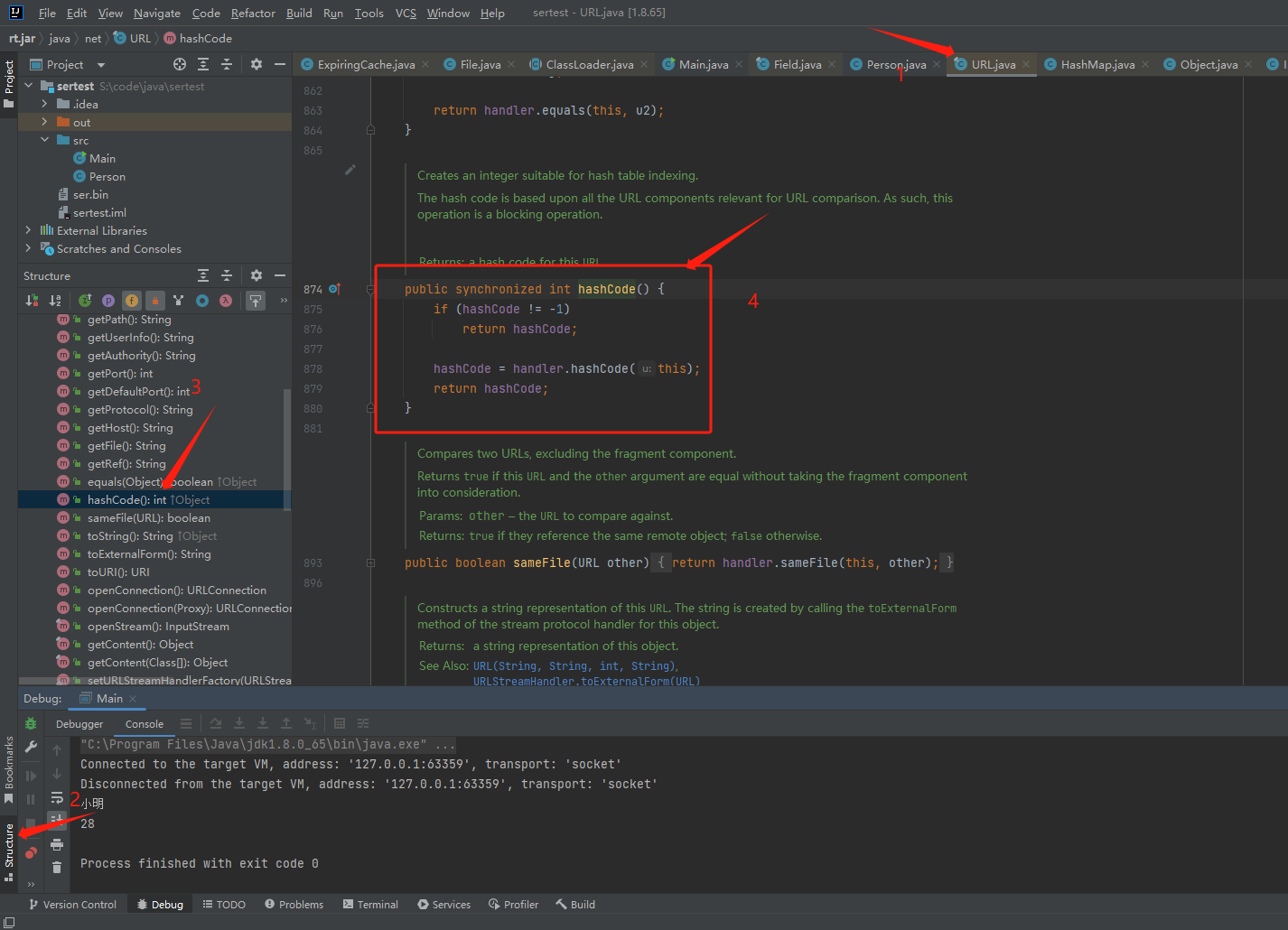This screenshot has width=1288, height=930.
Task: Hide the Project tool window
Action: click(x=280, y=64)
